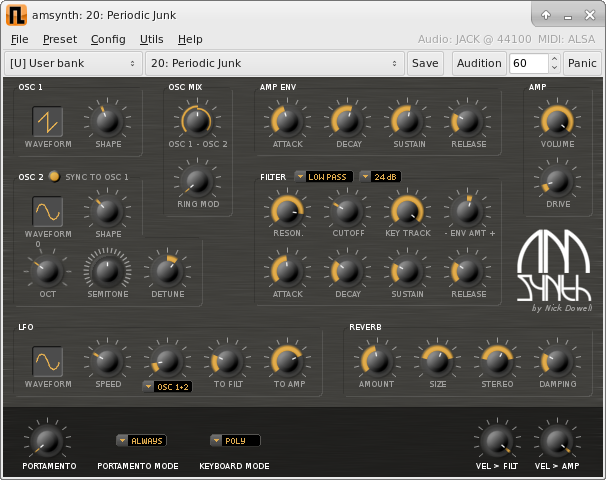
Task: Click OSC 2 sine waveform icon
Action: click(48, 211)
